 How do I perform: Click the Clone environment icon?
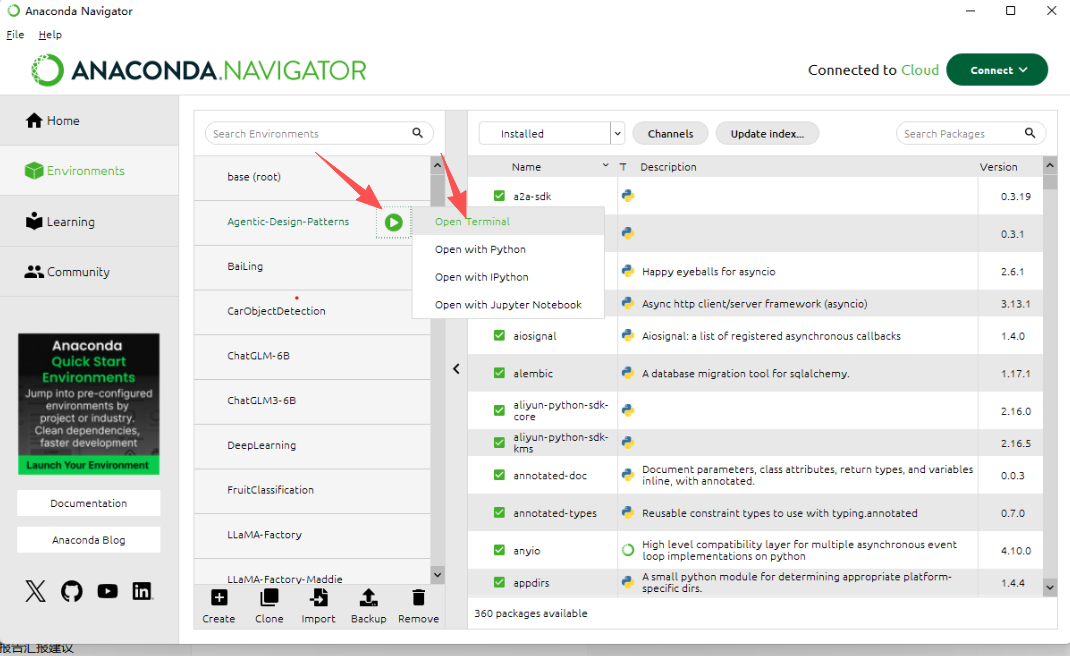[x=269, y=598]
